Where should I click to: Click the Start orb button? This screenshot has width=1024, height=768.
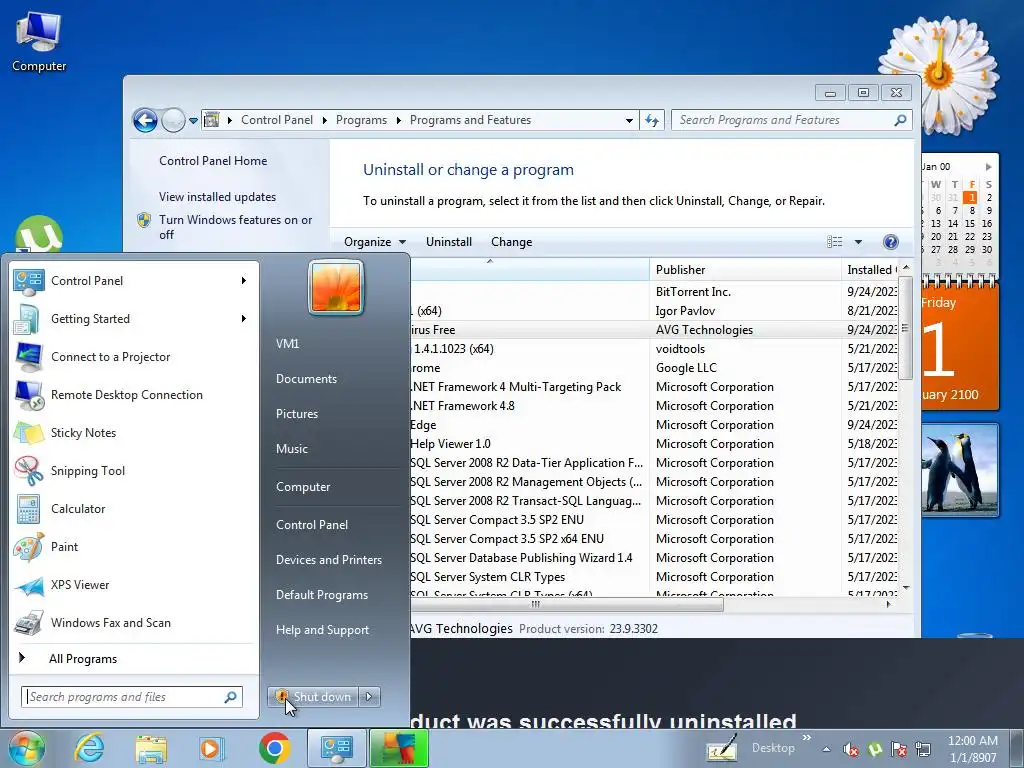[x=26, y=748]
